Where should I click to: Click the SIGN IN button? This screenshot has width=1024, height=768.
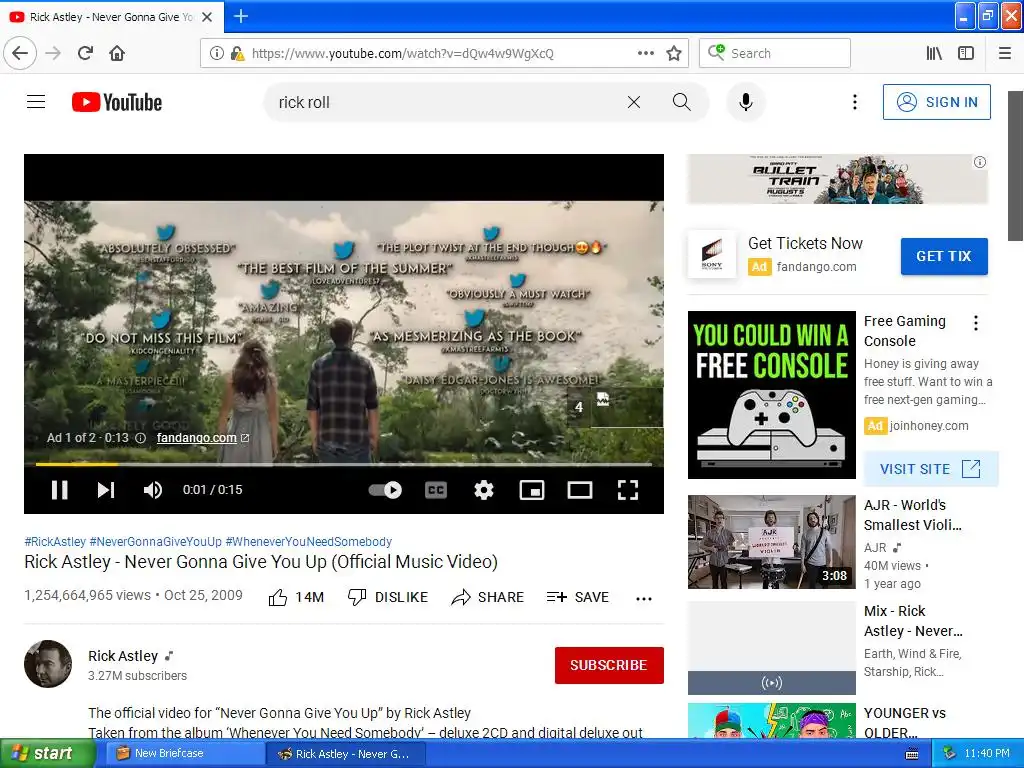[936, 102]
